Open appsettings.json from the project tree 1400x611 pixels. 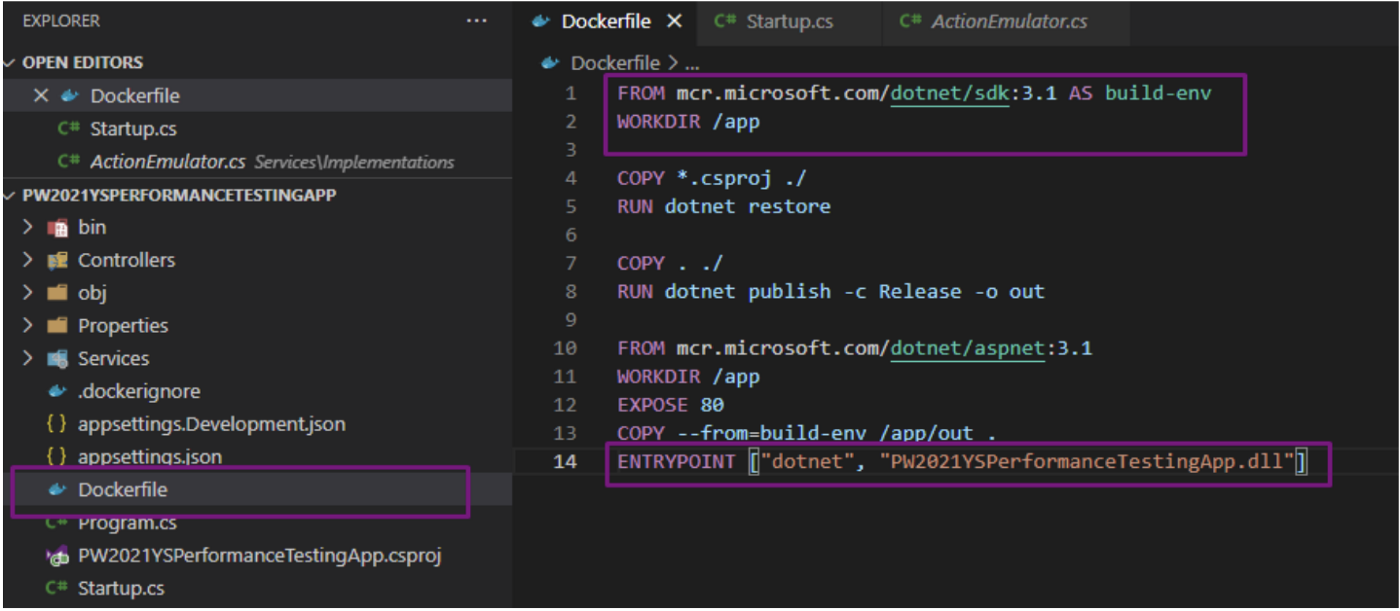pyautogui.click(x=150, y=457)
